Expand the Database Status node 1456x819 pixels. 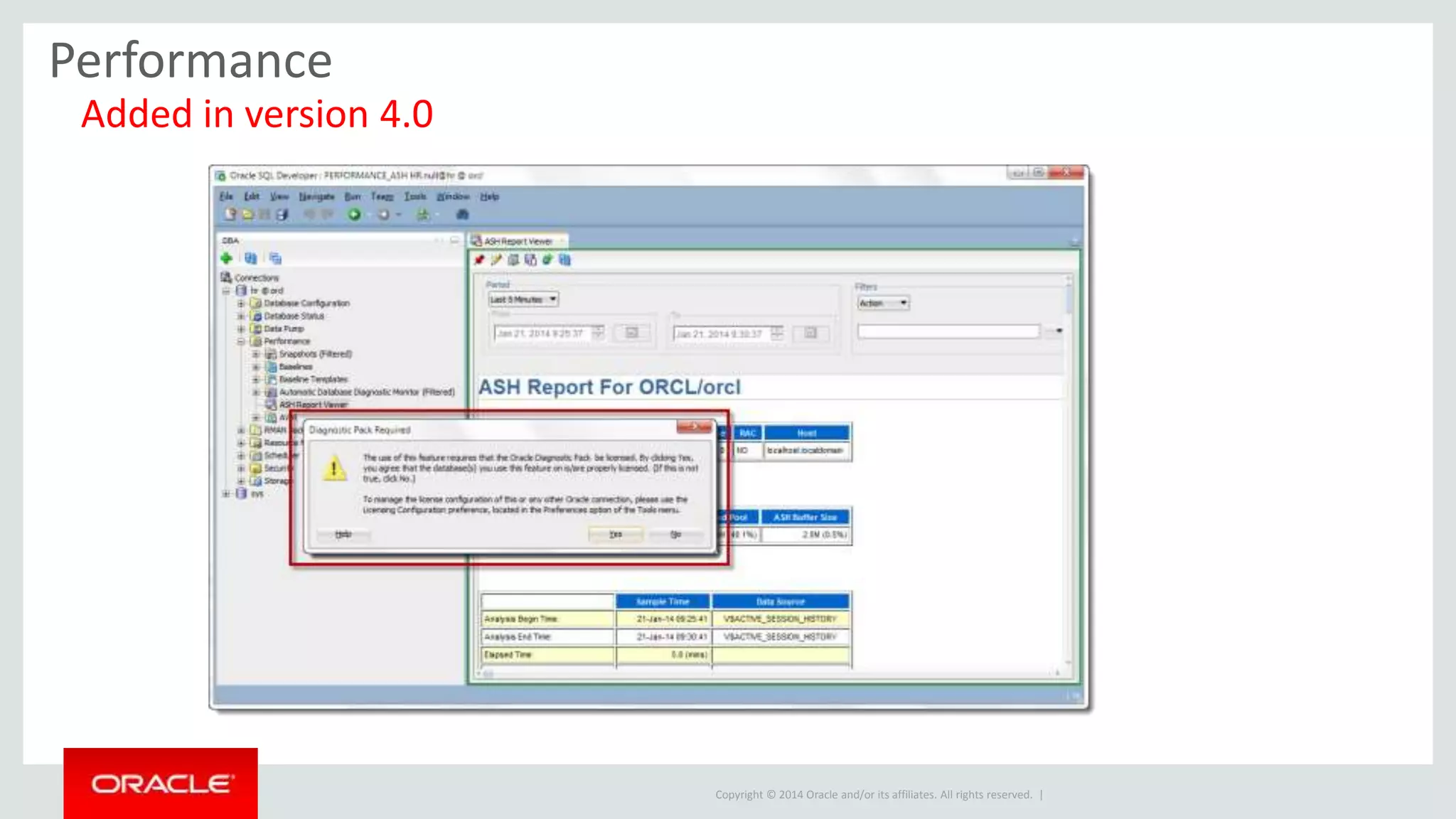(241, 316)
